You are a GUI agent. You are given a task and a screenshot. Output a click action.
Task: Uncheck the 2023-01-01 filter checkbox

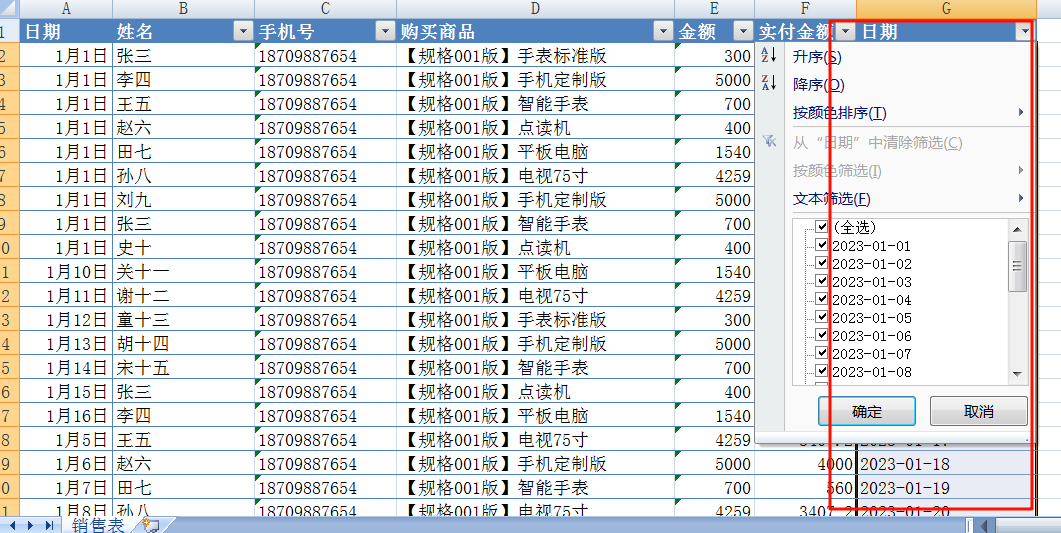pos(822,245)
